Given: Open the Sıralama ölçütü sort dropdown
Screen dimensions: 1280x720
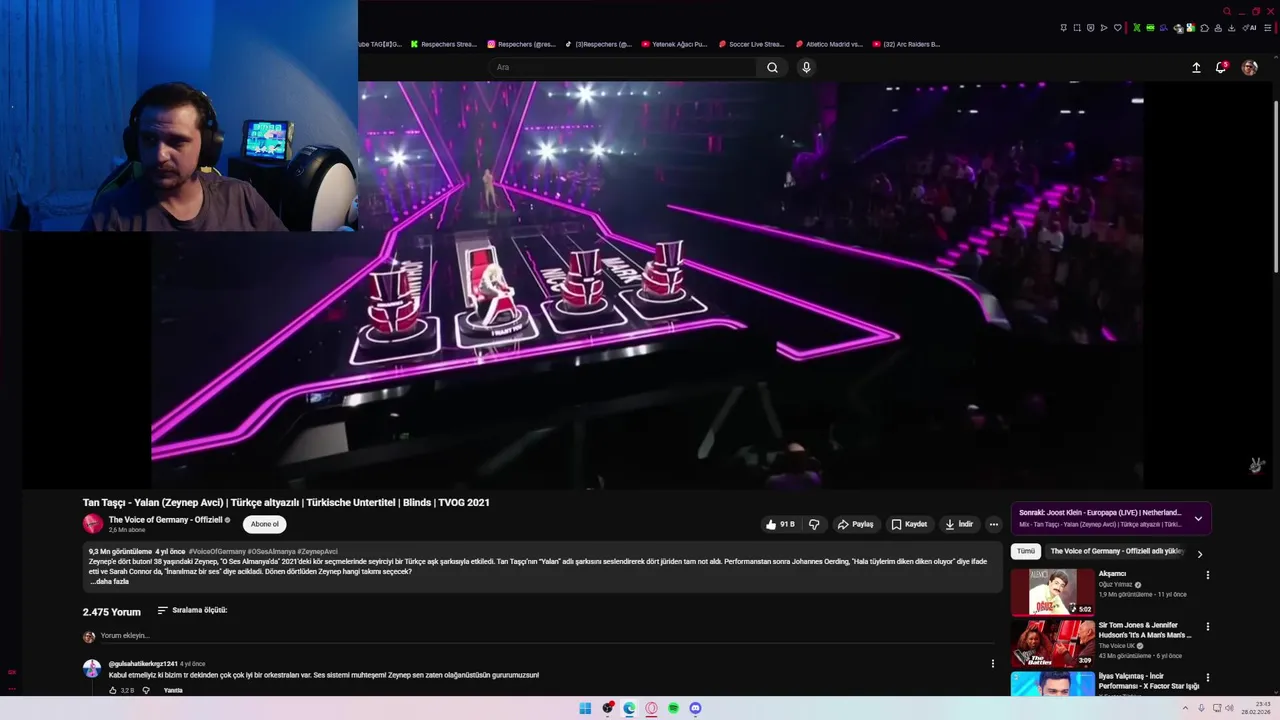Looking at the screenshot, I should pos(192,610).
